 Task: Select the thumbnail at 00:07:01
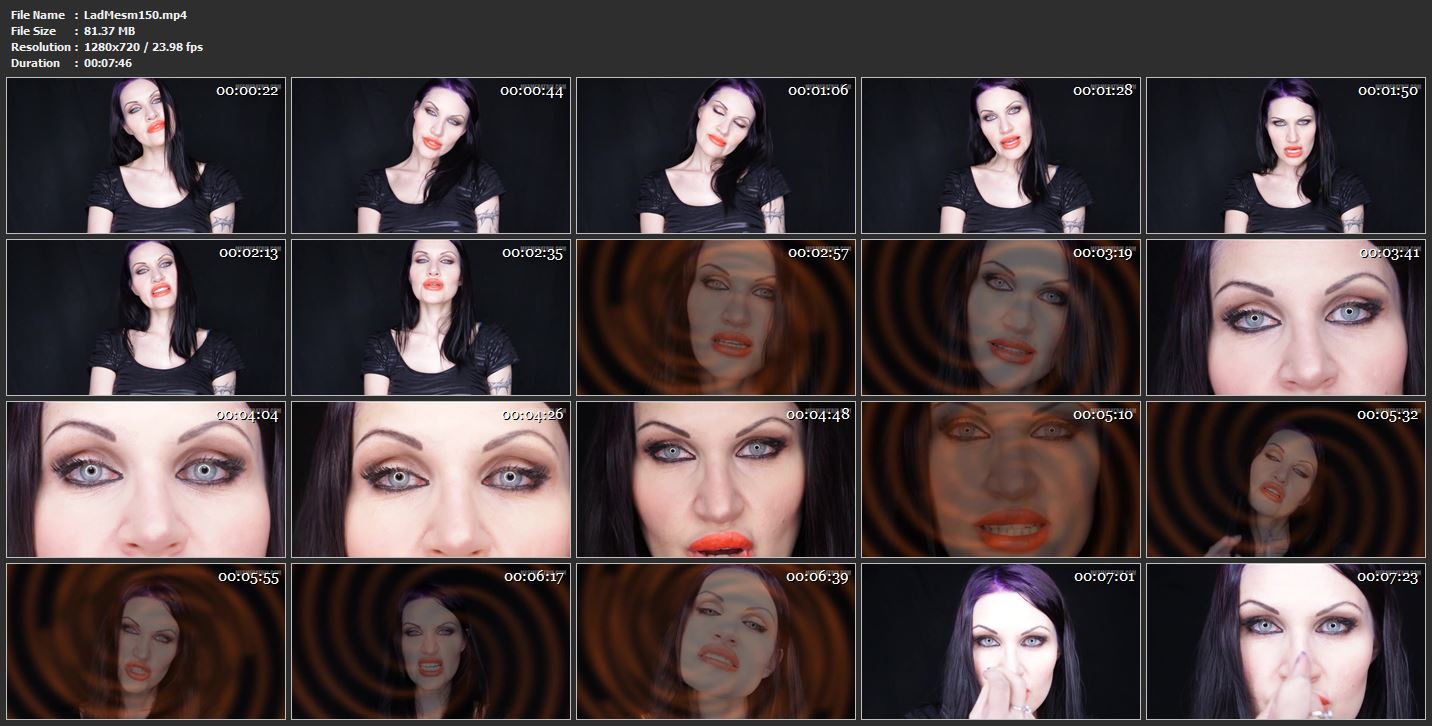[1001, 641]
